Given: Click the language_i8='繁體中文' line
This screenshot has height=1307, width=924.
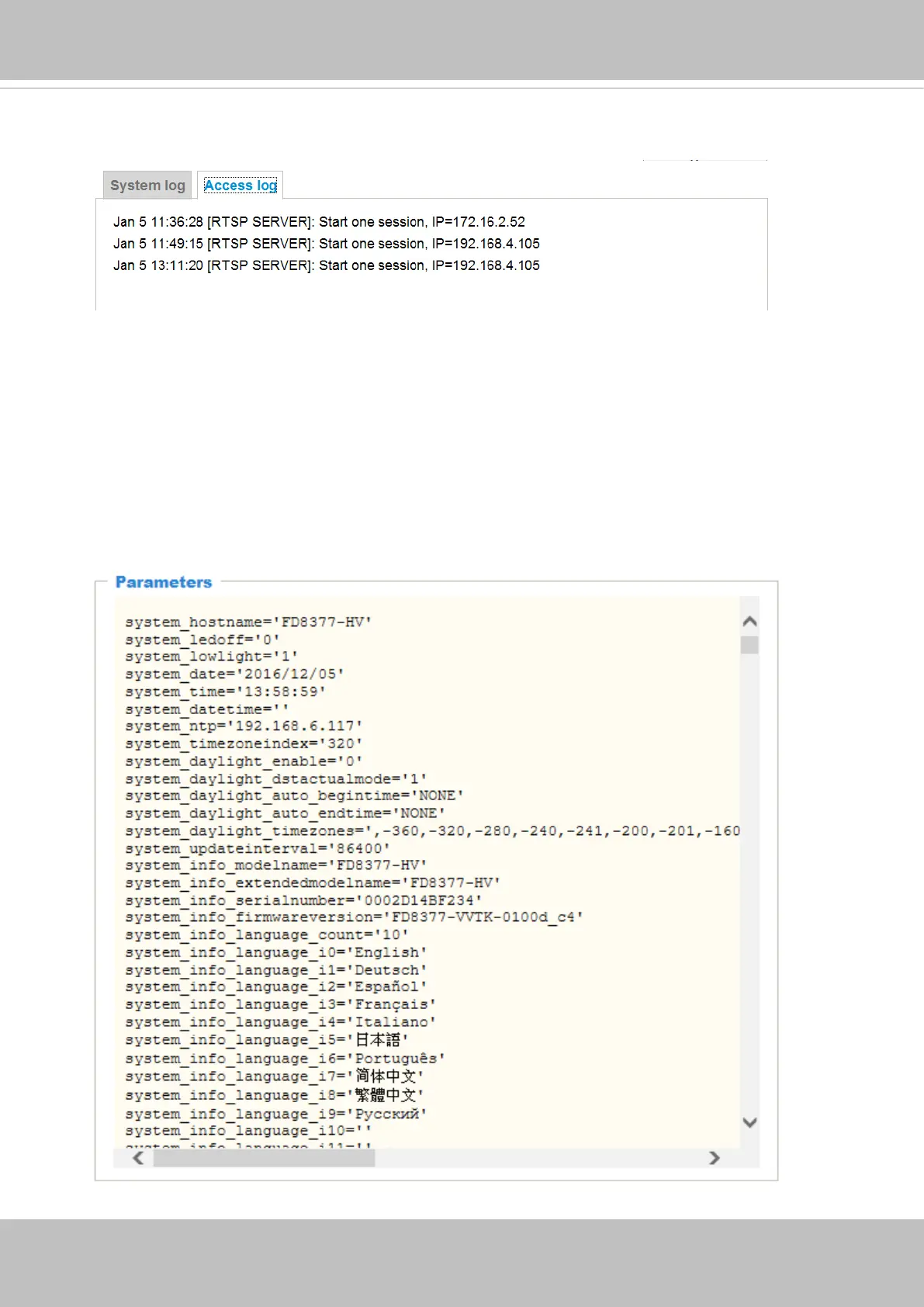Looking at the screenshot, I should pyautogui.click(x=275, y=1095).
